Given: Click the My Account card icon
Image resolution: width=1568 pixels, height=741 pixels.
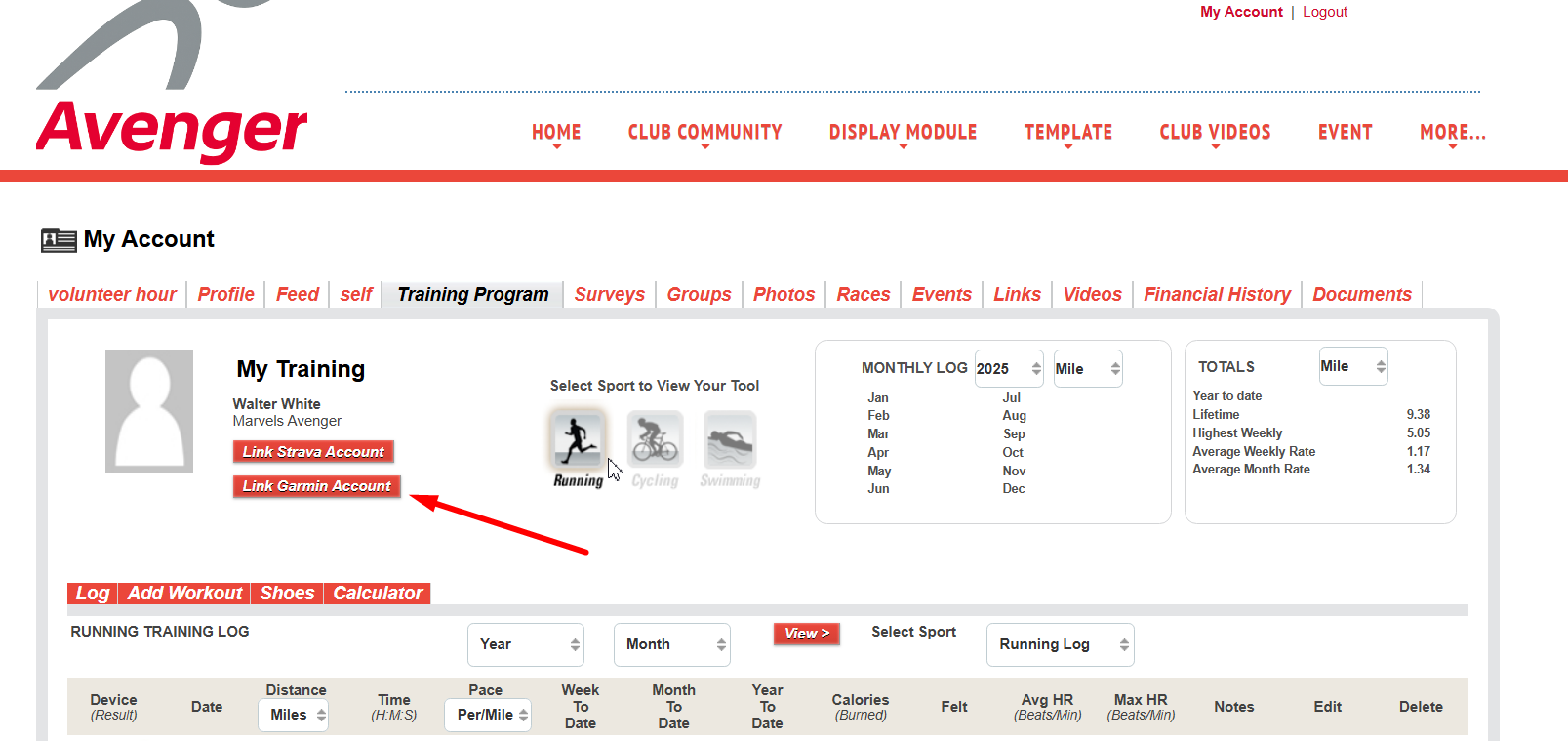Looking at the screenshot, I should (59, 240).
